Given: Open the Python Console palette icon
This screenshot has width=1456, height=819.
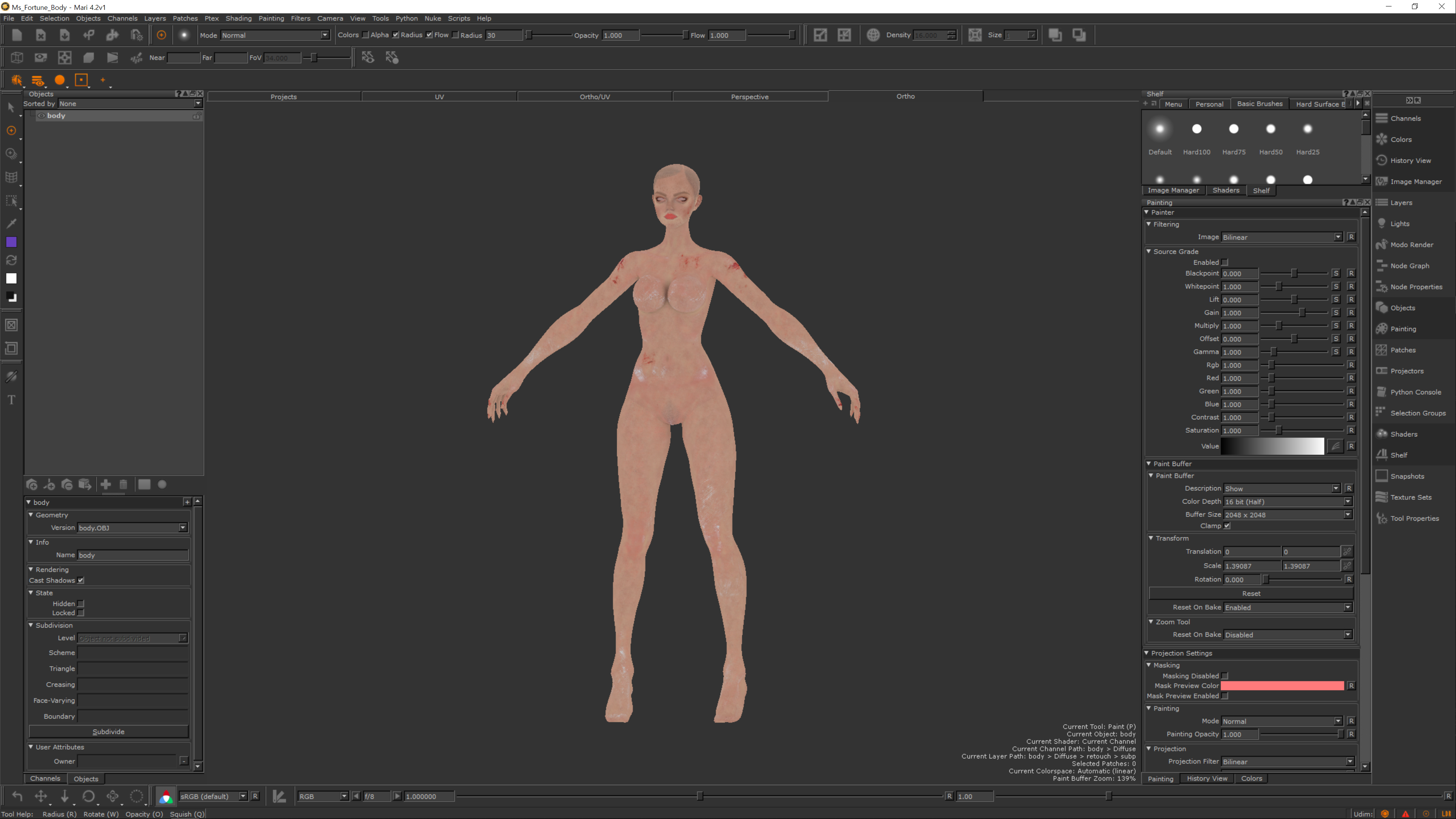Looking at the screenshot, I should tap(1381, 392).
